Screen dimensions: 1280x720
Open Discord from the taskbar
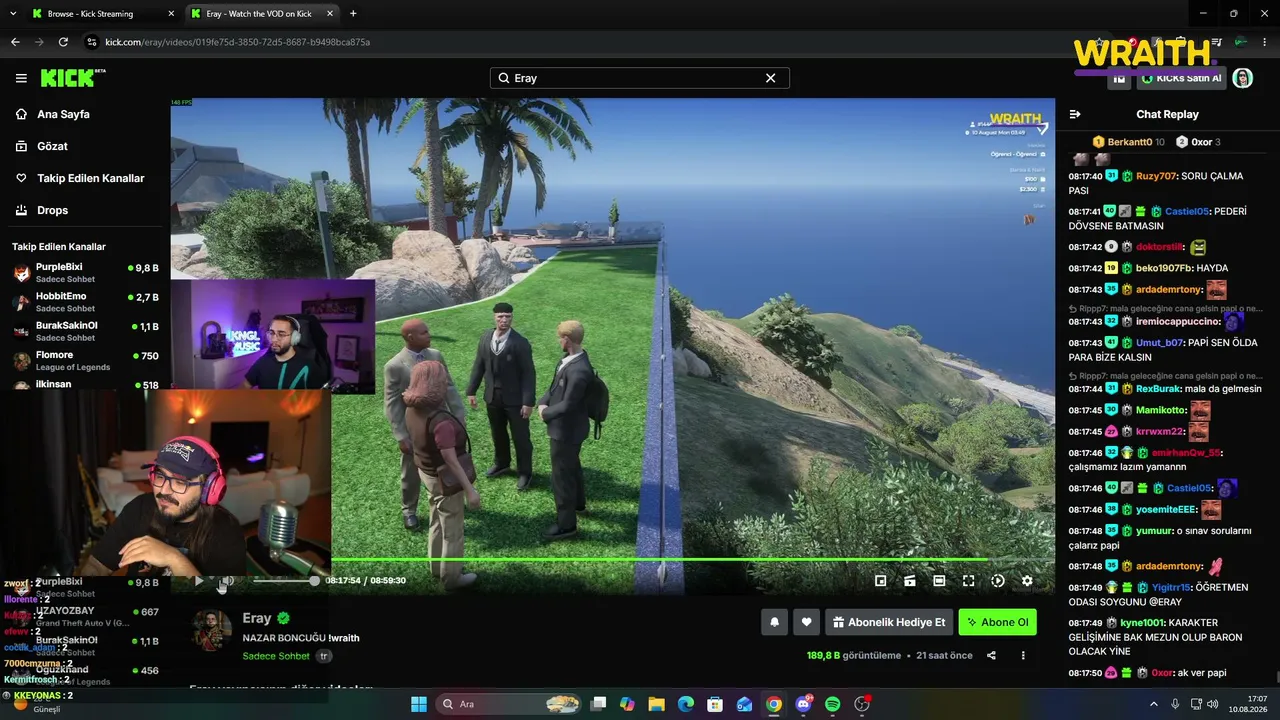pos(803,704)
